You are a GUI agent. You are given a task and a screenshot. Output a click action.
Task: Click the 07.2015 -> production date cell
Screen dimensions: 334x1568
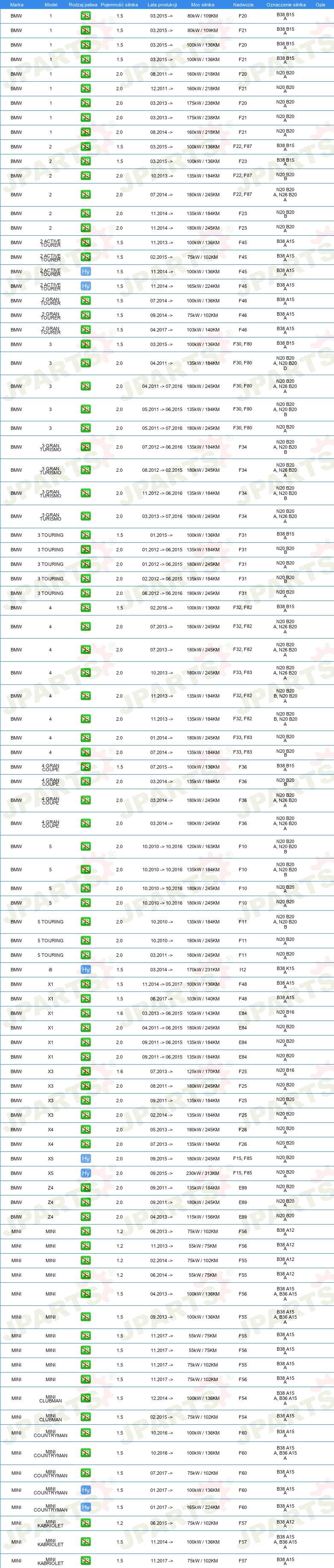point(162,767)
